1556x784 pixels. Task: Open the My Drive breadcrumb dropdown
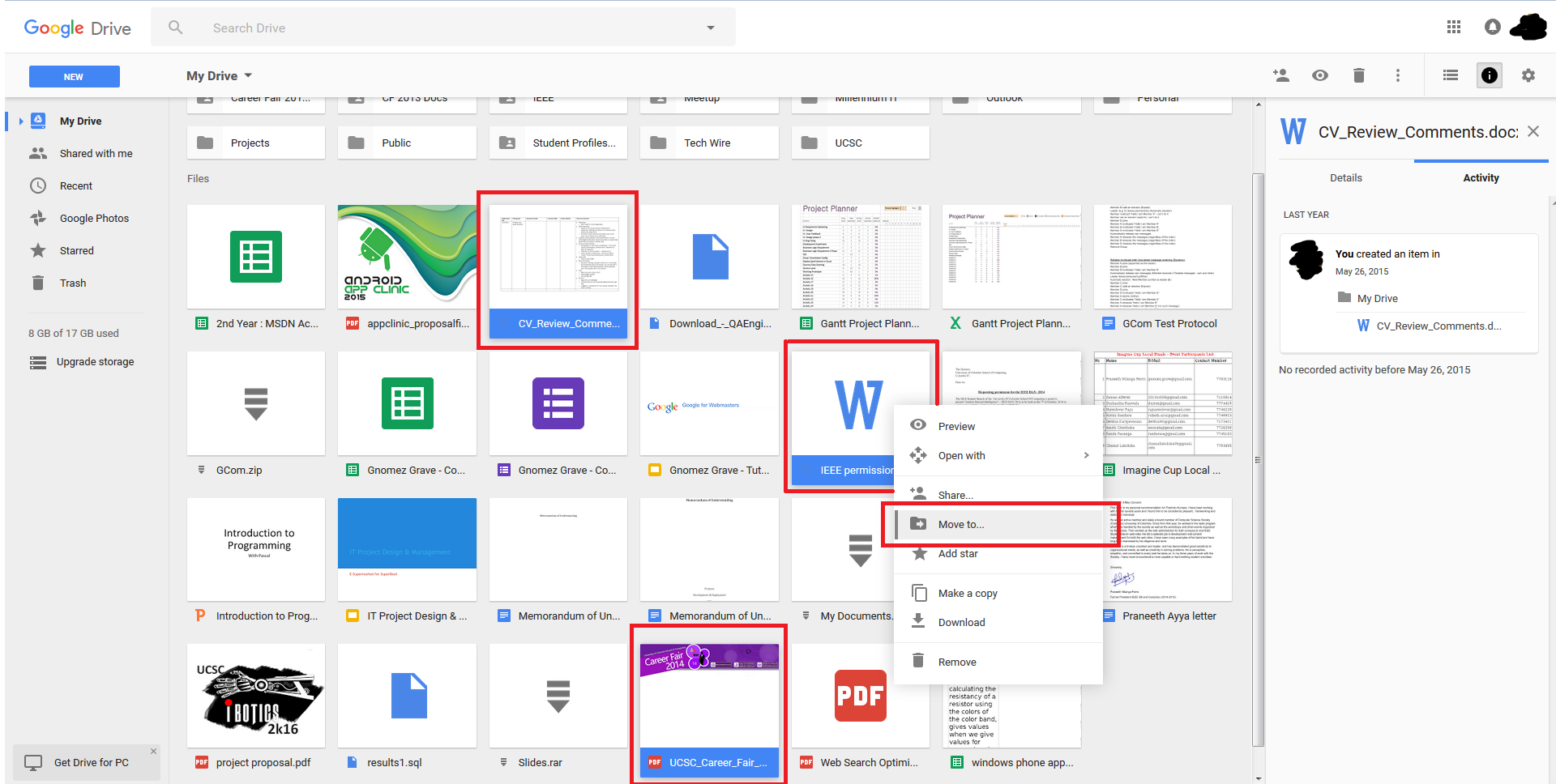point(220,75)
